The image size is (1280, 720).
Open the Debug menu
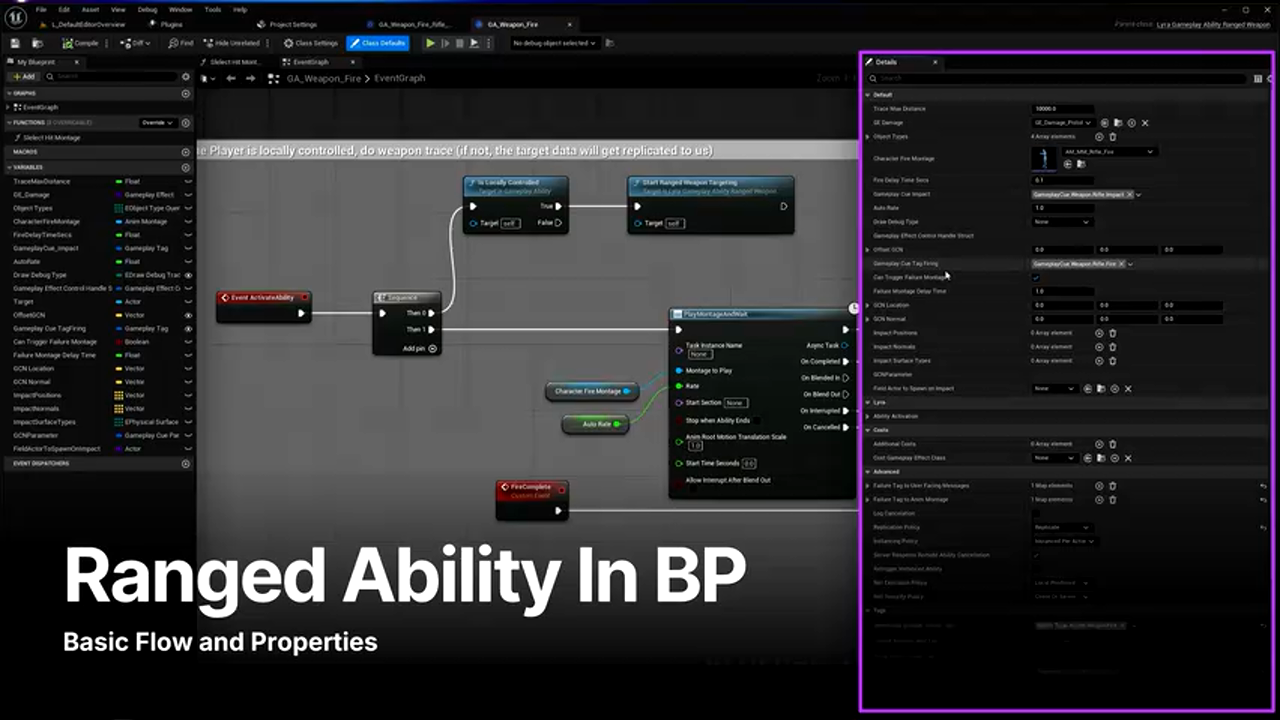click(147, 9)
